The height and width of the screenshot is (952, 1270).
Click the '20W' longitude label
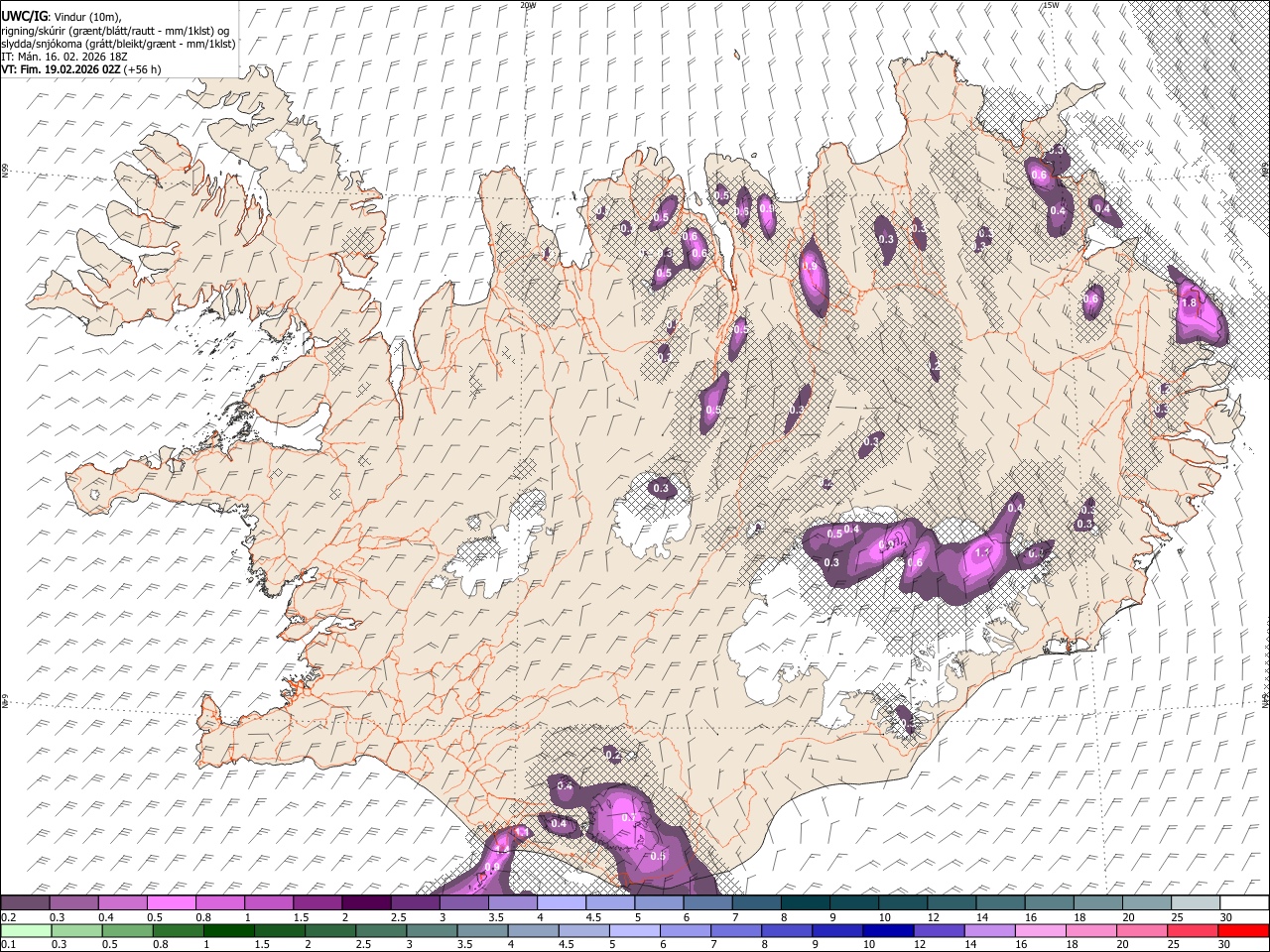click(x=528, y=5)
